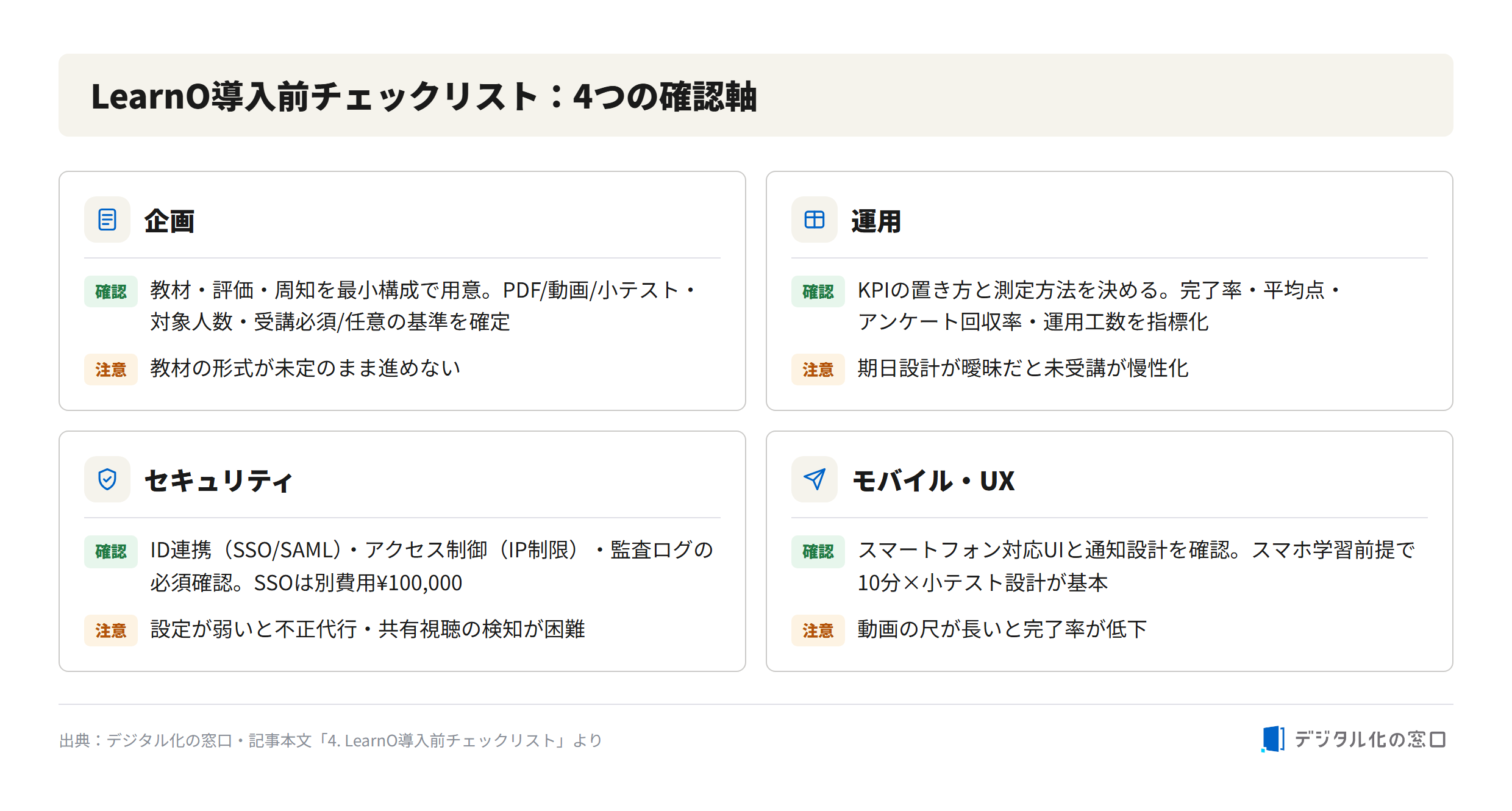The height and width of the screenshot is (811, 1512).
Task: Click the デジタル化の窓口 brand name text
Action: [1370, 740]
